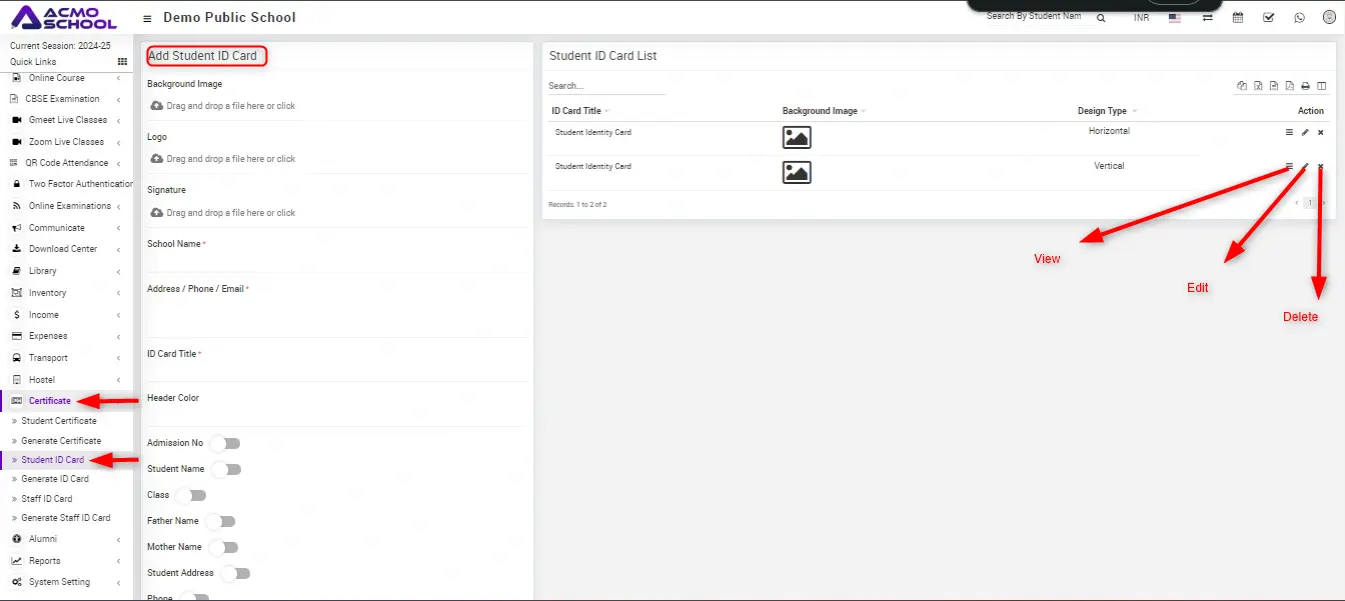Viewport: 1345px width, 601px height.
Task: Edit the Horizontal Student Identity Card
Action: 1305,132
